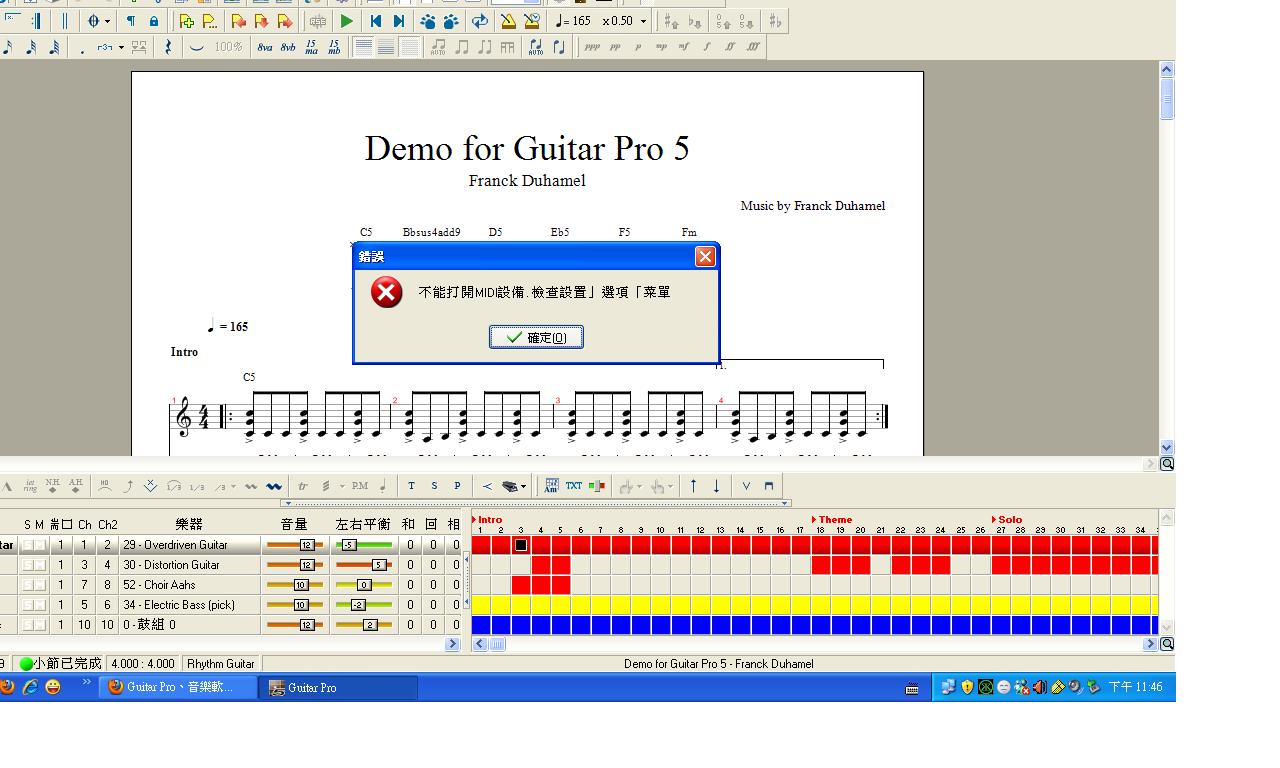Image resolution: width=1280 pixels, height=768 pixels.
Task: Jump to the first bar
Action: click(x=376, y=21)
